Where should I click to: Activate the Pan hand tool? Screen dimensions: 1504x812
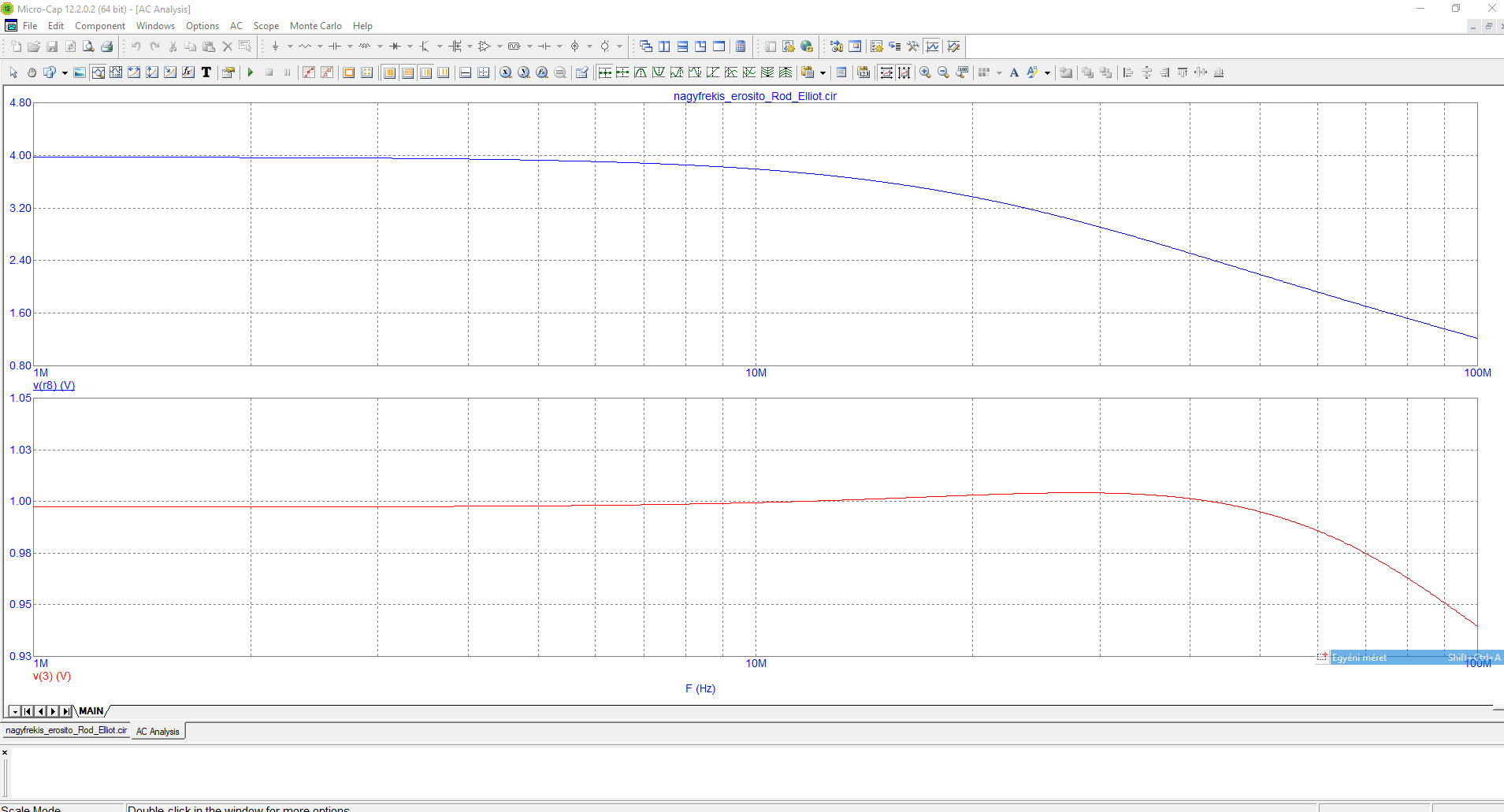pos(32,72)
